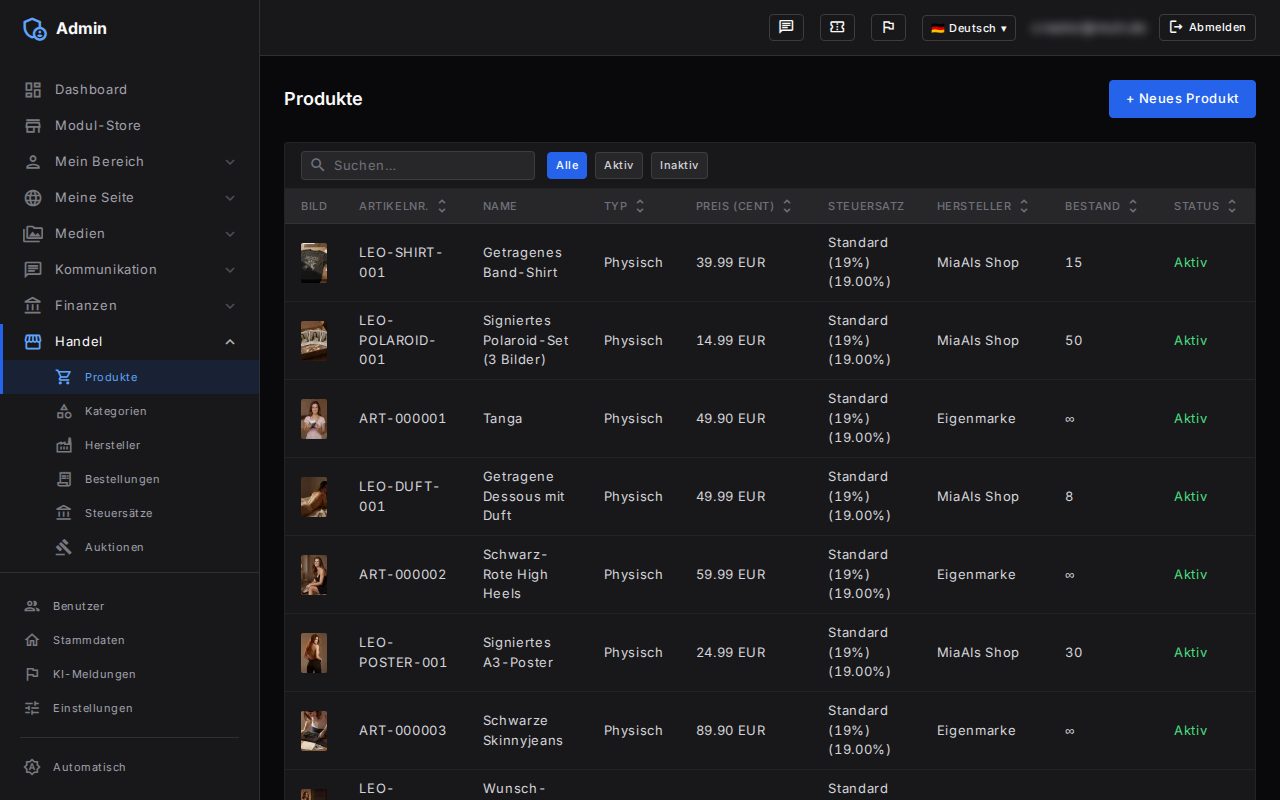Go to Dashboard in the sidebar
1280x800 pixels.
[x=130, y=89]
